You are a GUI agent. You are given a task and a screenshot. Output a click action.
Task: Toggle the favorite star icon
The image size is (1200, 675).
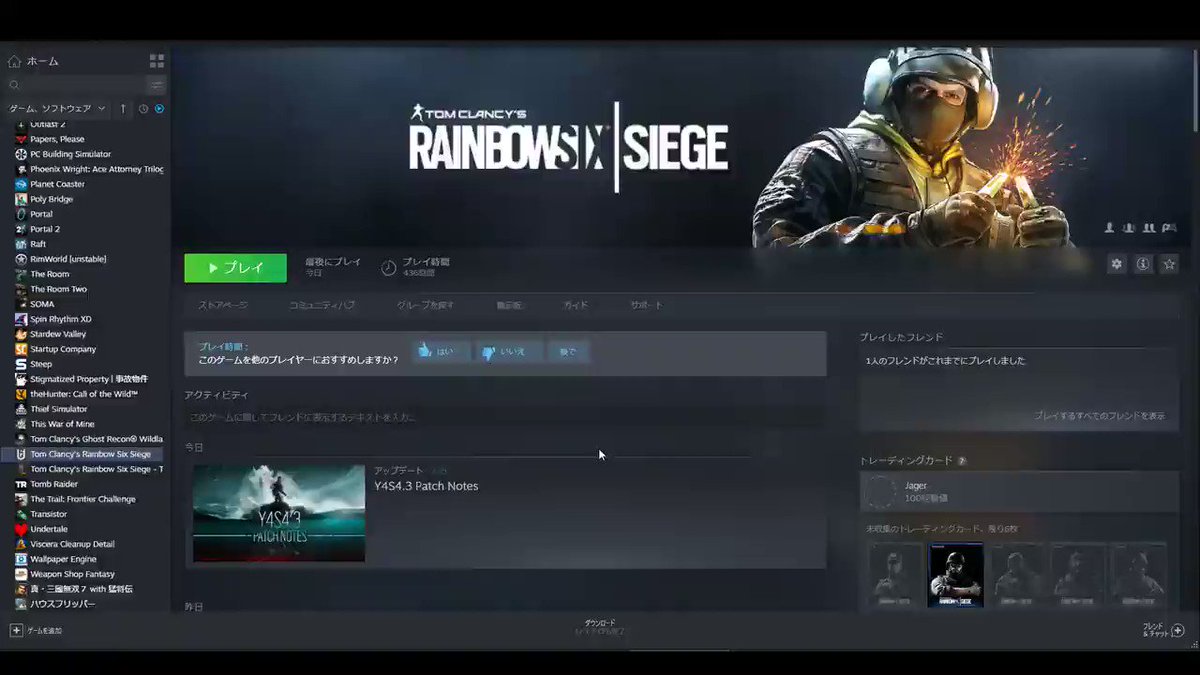tap(1169, 264)
